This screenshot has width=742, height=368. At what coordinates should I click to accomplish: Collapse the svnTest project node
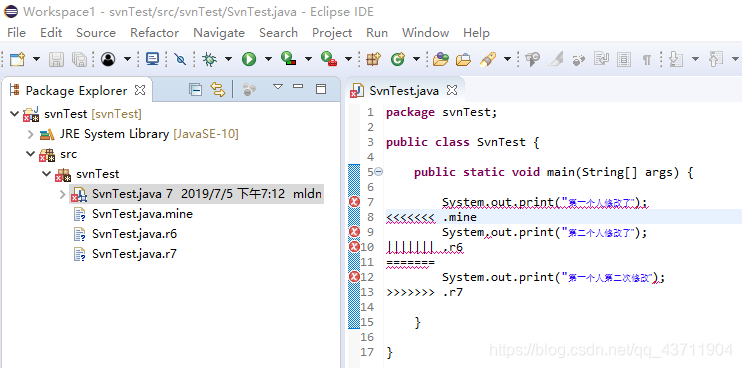click(15, 114)
